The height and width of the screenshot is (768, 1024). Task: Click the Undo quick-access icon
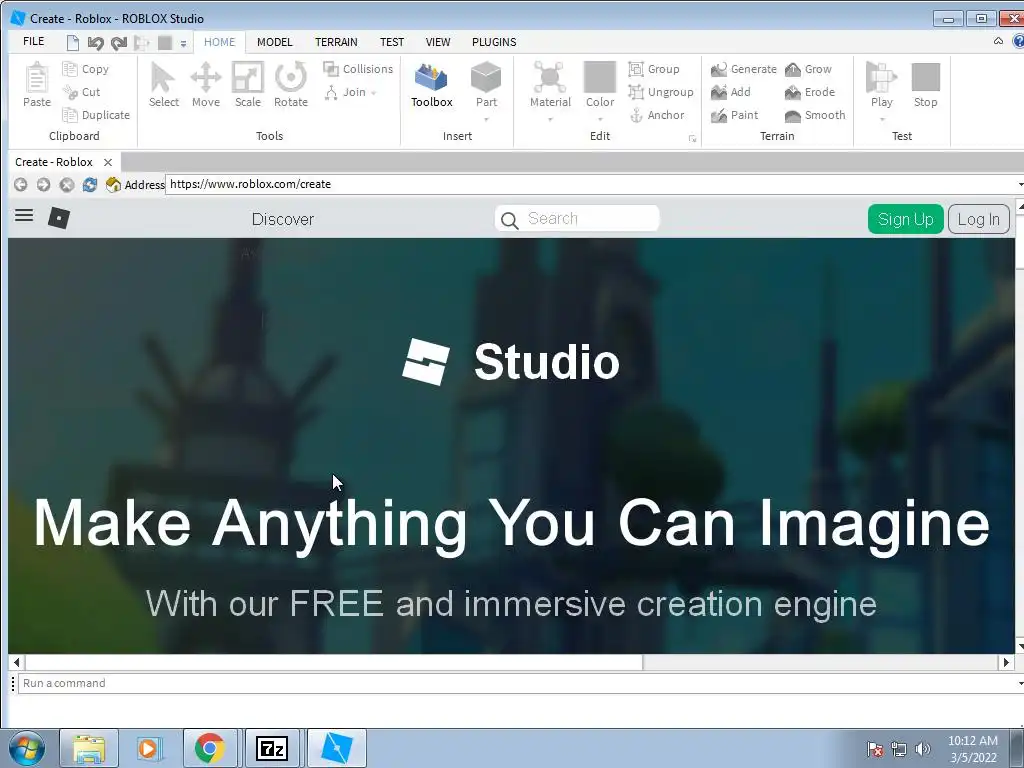96,43
